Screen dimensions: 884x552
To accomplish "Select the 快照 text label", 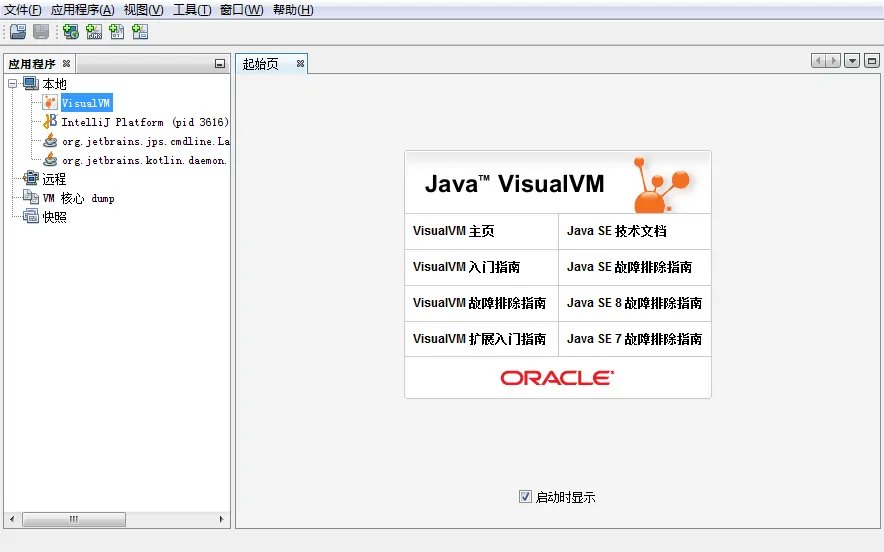I will 54,217.
